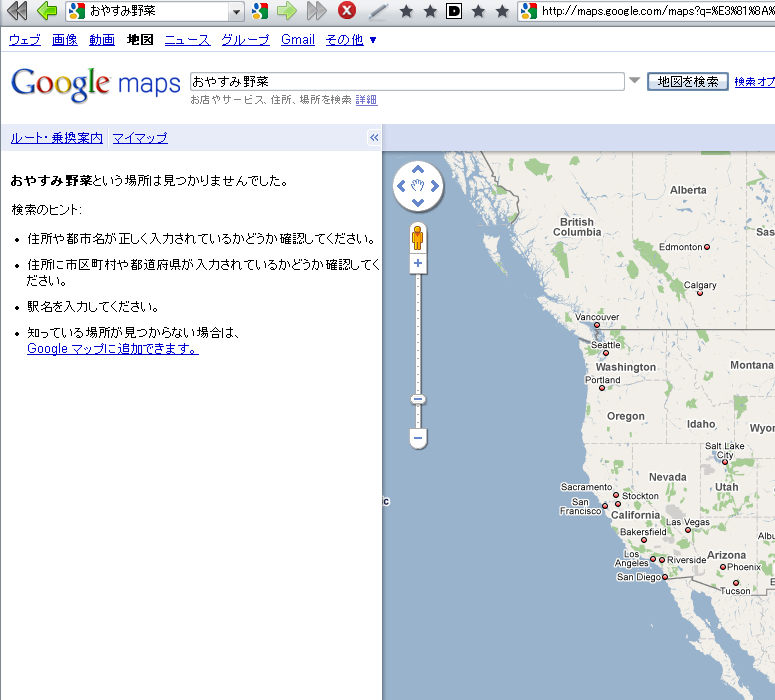
Task: Open the ウェブ web search link
Action: tap(25, 40)
